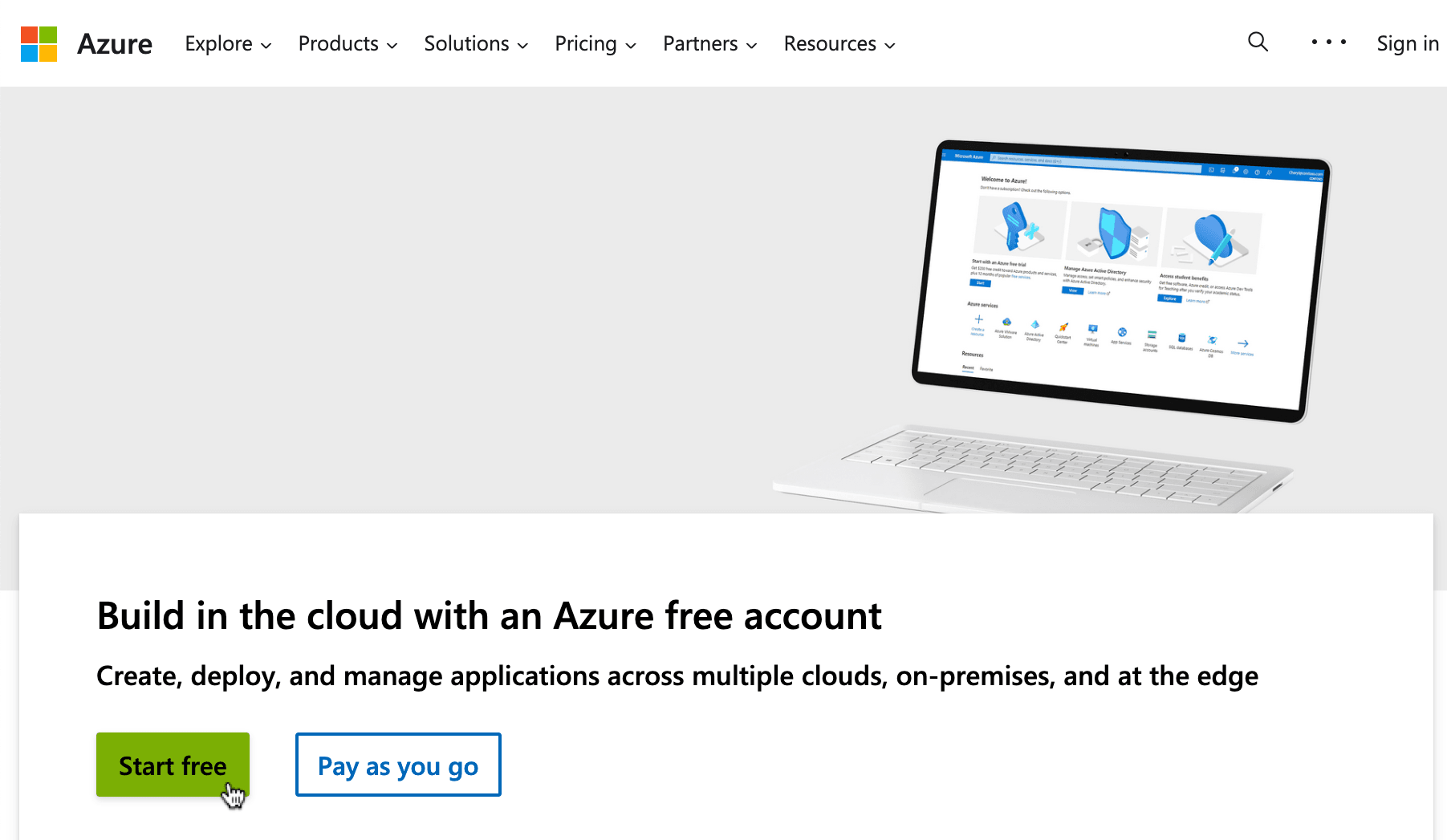Expand the chevron arrow beside Products
The height and width of the screenshot is (840, 1447).
392,46
